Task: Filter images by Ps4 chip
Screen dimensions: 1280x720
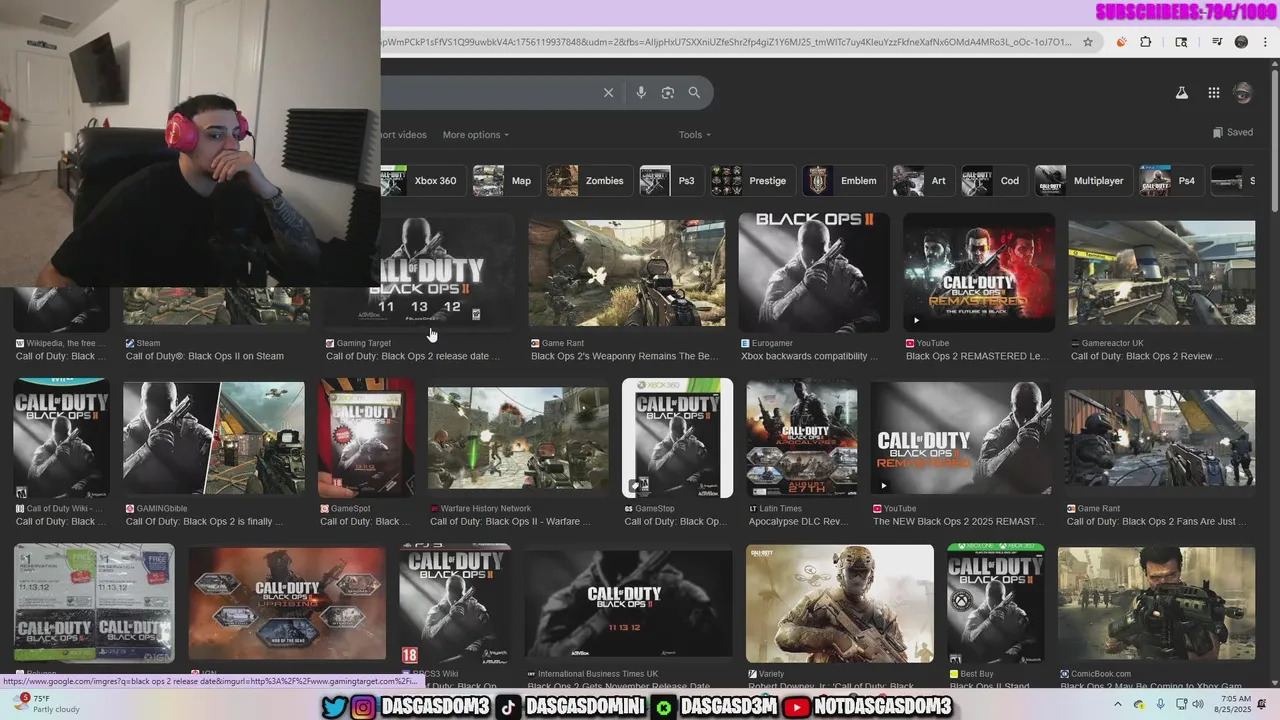Action: [x=1171, y=181]
